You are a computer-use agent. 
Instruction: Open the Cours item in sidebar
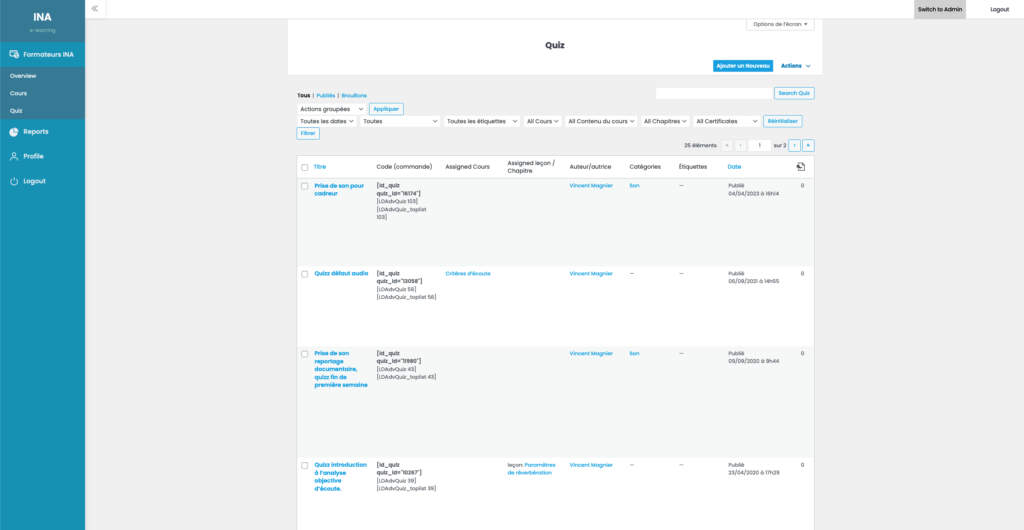coord(18,93)
